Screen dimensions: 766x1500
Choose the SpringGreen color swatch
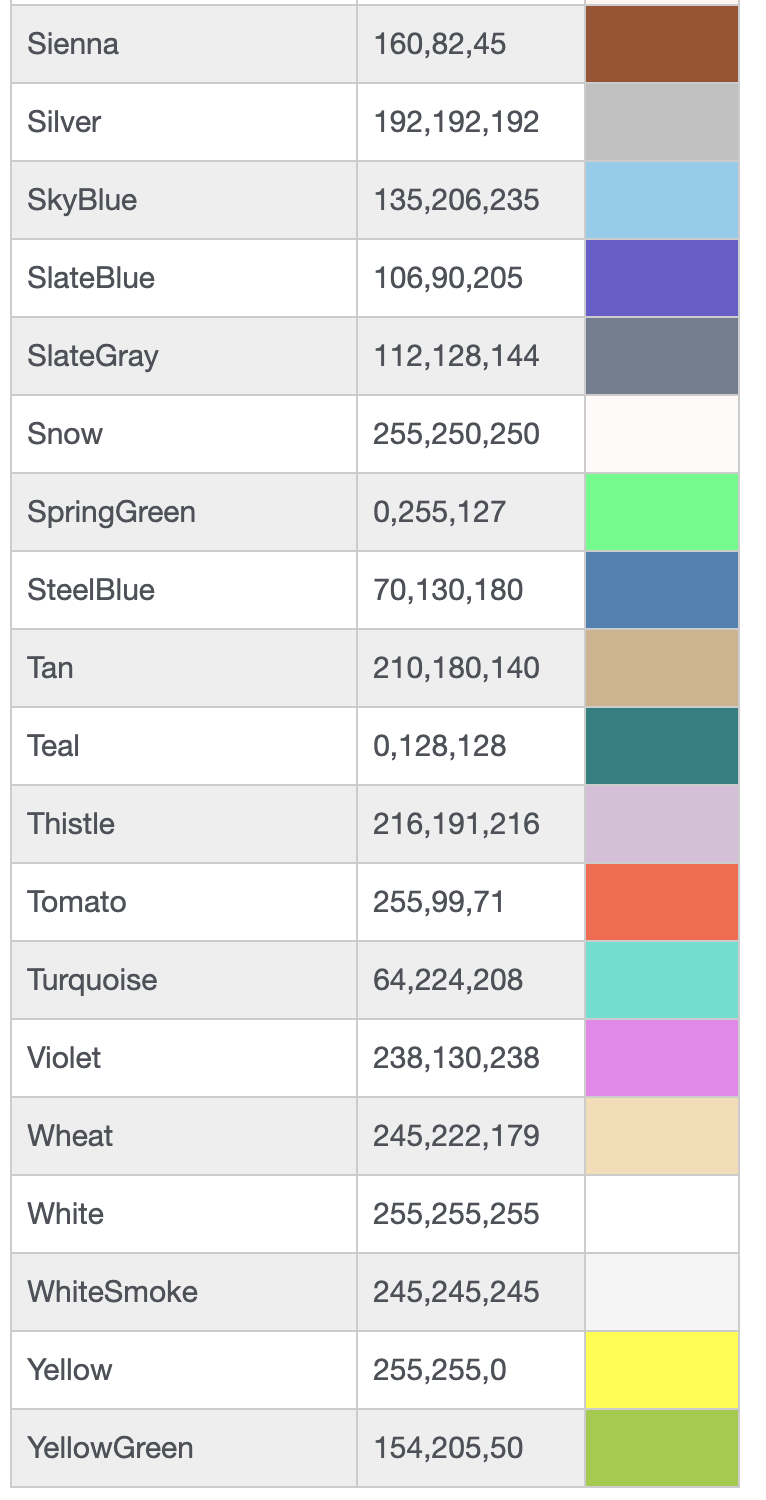point(661,512)
